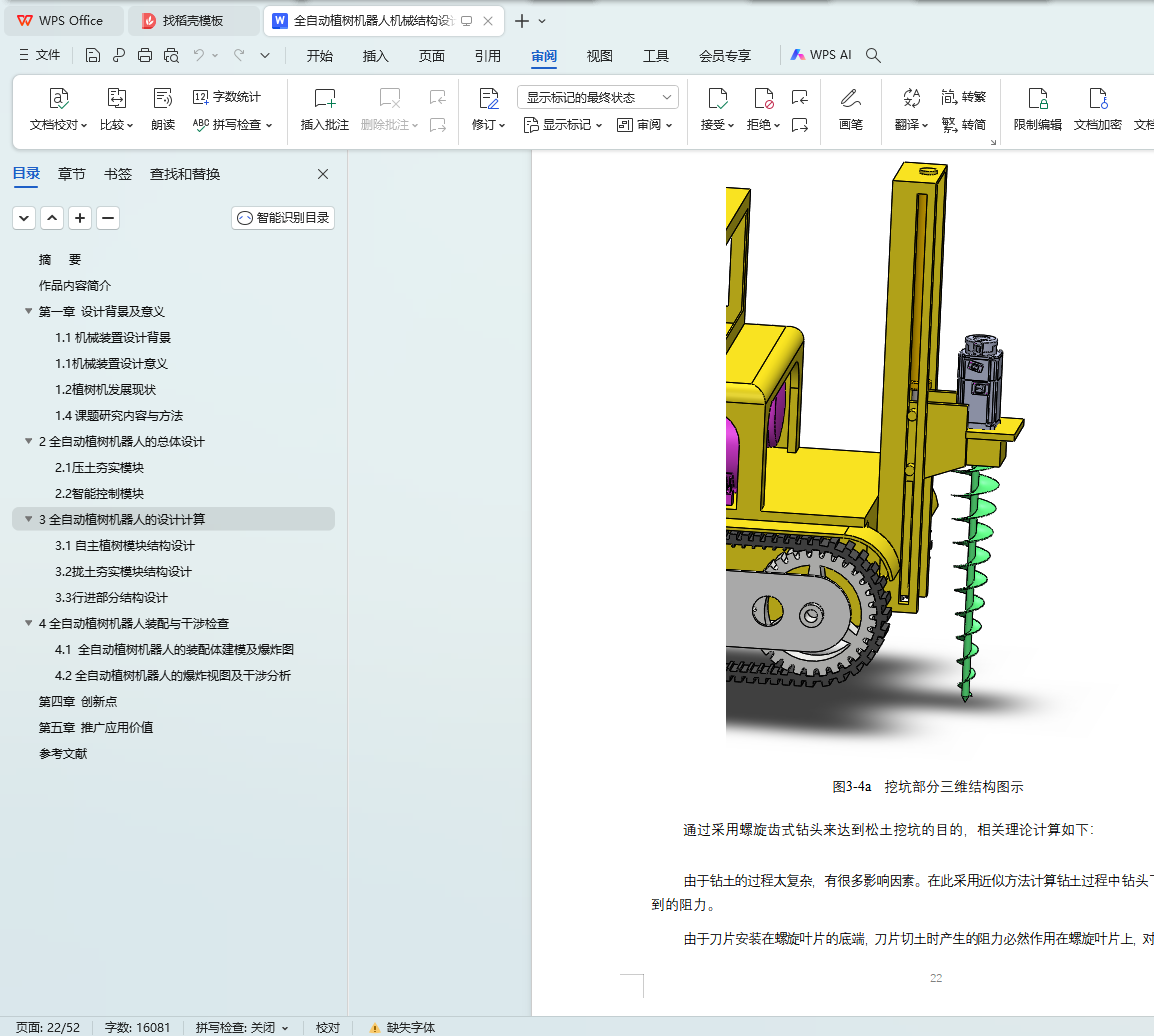Open the 审阅 reviewing pane dropdown
The width and height of the screenshot is (1154, 1036).
645,125
